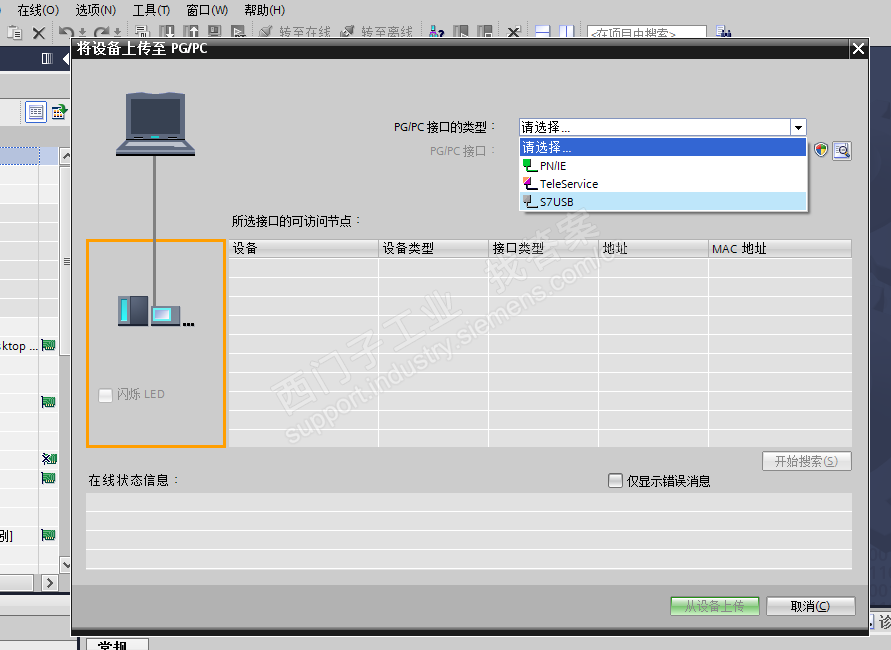Enable 仅显示错误消息 checkbox

pos(615,481)
